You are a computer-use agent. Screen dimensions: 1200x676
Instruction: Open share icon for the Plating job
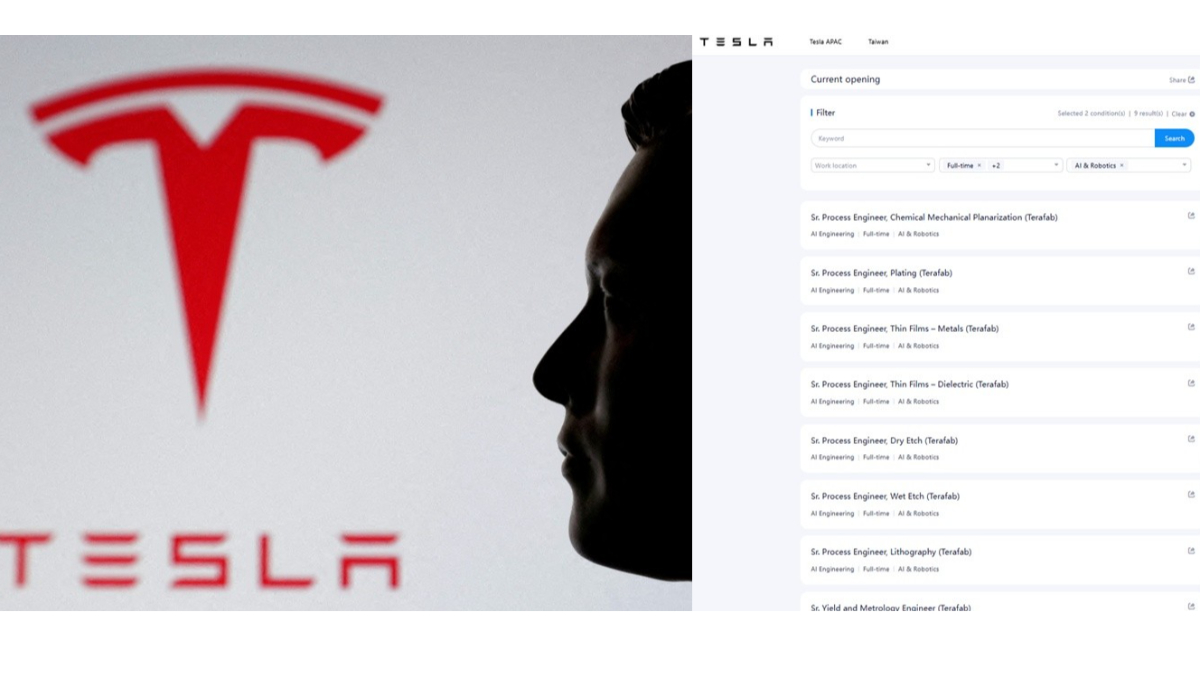(x=1191, y=271)
